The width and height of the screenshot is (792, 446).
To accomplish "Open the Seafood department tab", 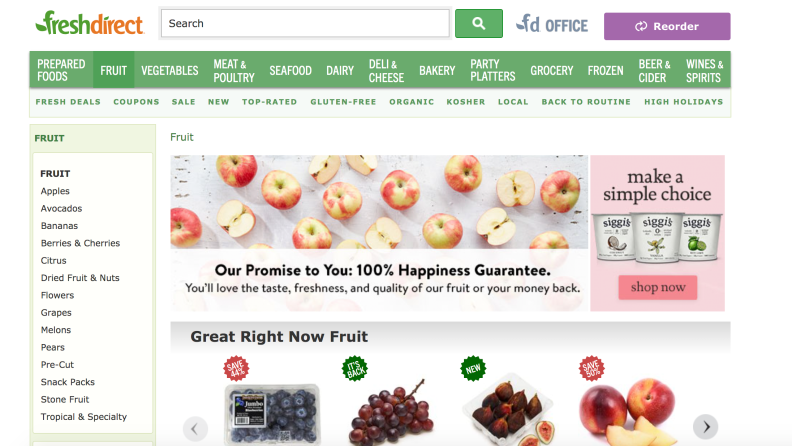I will 290,70.
